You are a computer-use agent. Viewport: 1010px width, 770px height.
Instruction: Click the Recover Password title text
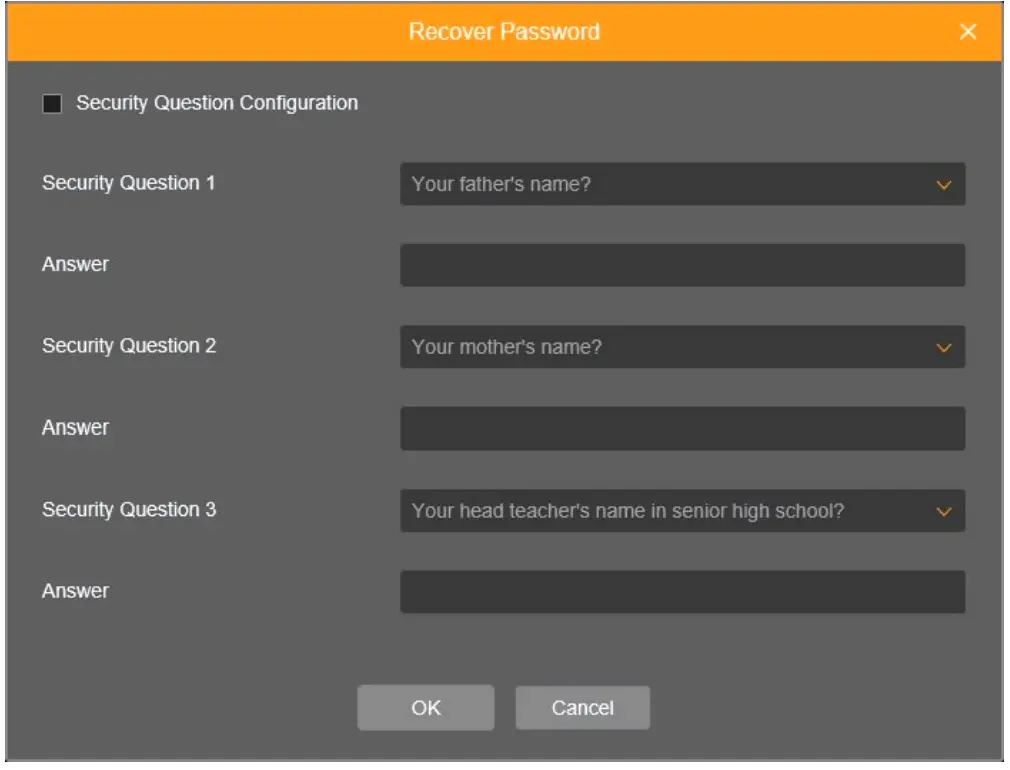point(504,32)
